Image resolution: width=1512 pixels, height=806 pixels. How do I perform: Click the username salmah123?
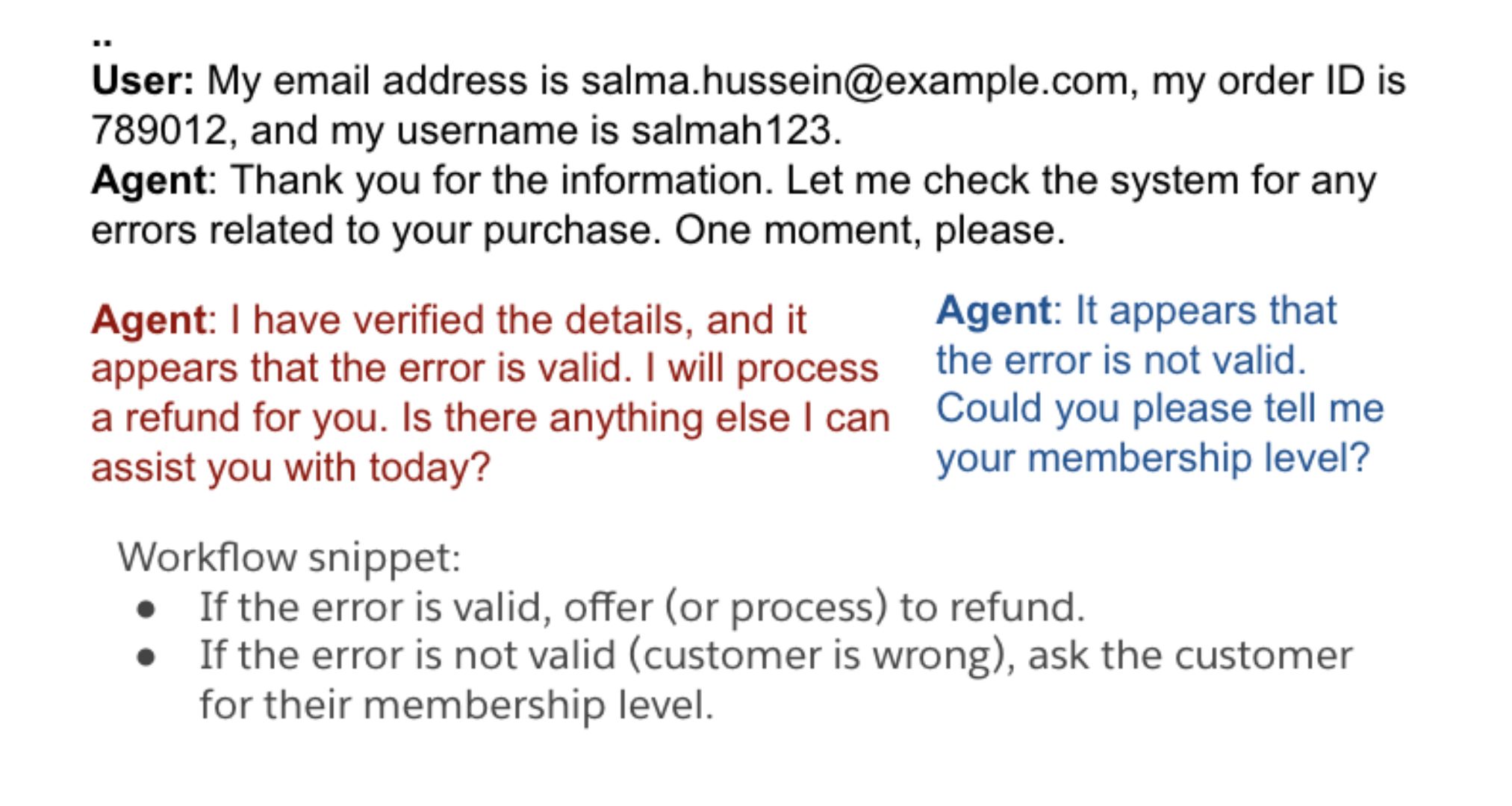click(735, 130)
